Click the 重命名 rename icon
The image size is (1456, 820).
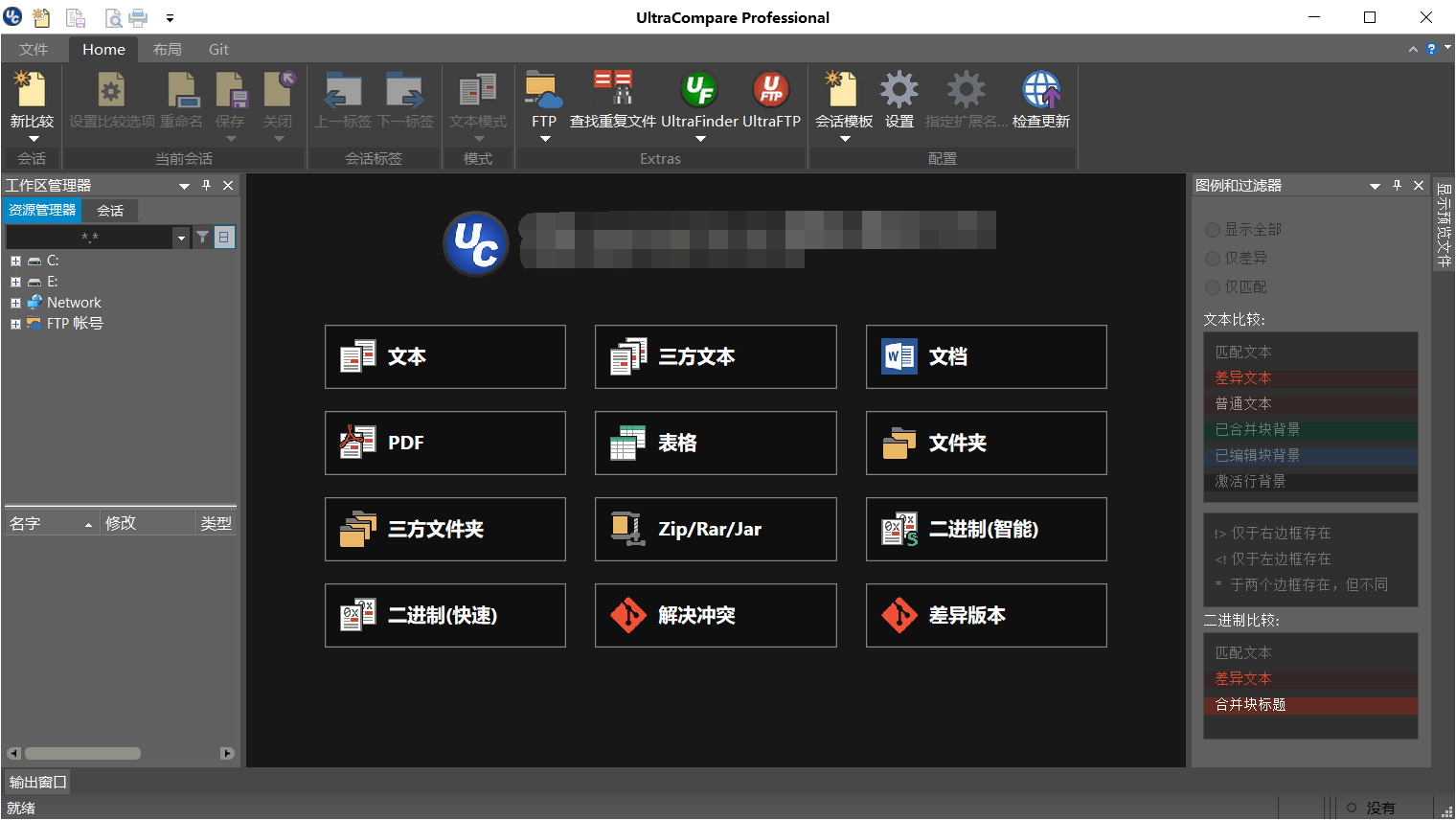tap(182, 90)
